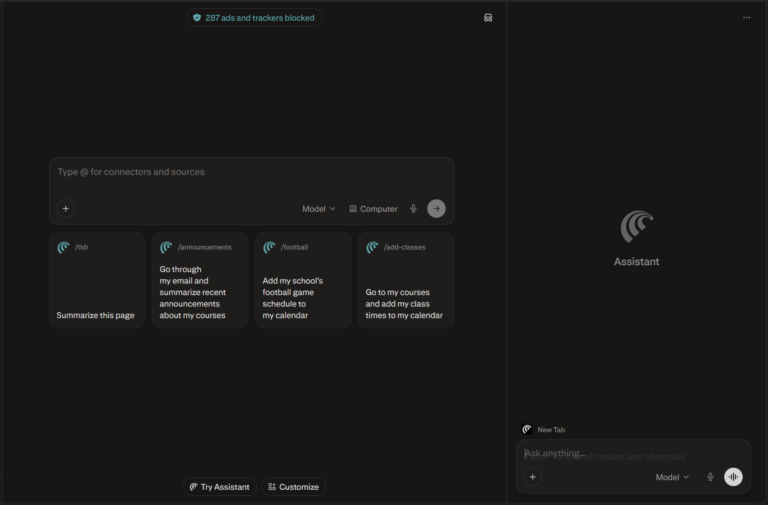Viewport: 768px width, 505px height.
Task: Click the plus icon in Assistant input
Action: (x=532, y=477)
